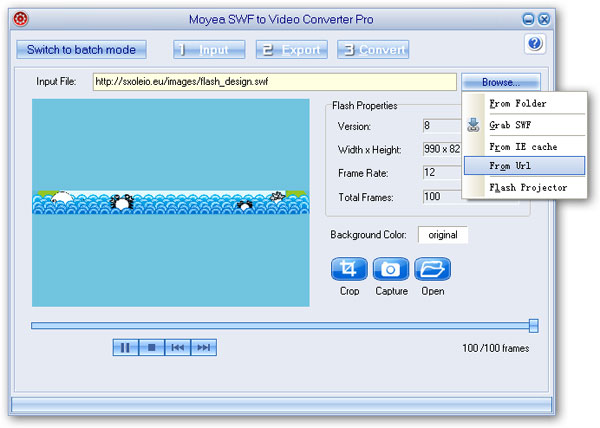
Task: Click the 'Input File:' label
Action: coord(56,81)
